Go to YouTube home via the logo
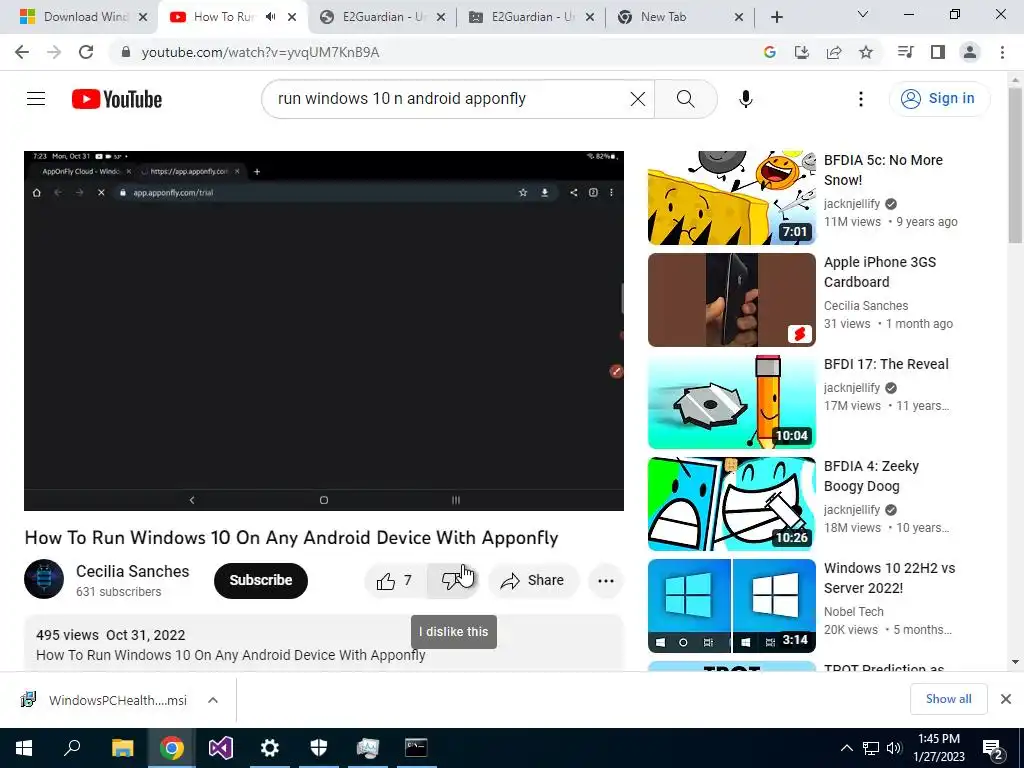 (x=117, y=99)
